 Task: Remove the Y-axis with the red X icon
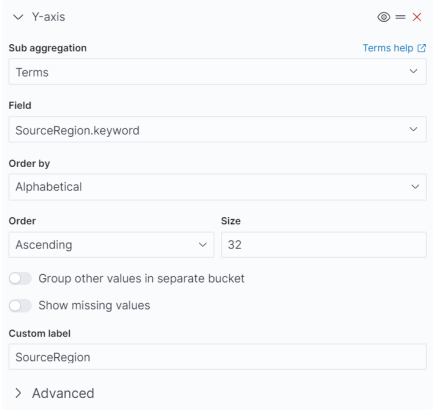coord(417,17)
